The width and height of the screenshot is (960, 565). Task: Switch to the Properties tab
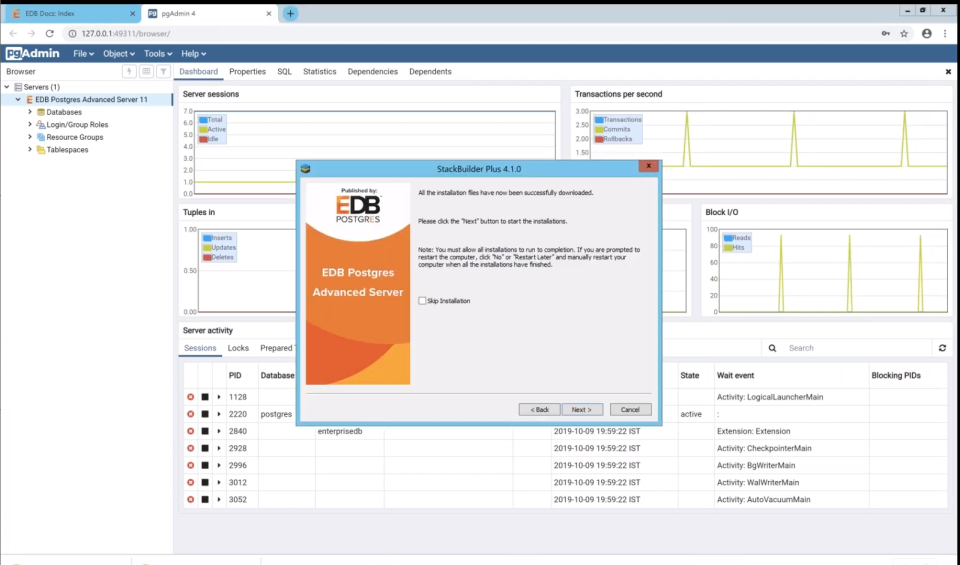tap(247, 72)
